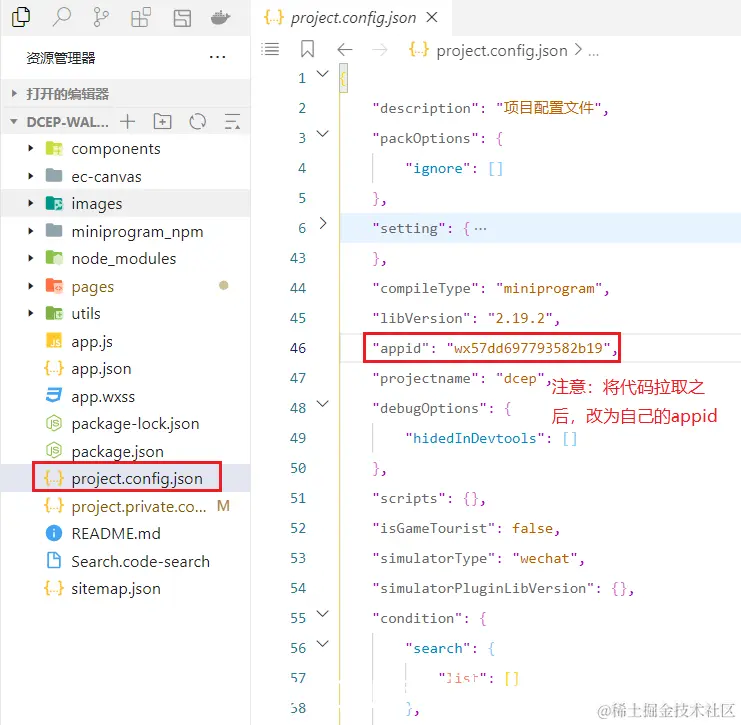Viewport: 741px width, 725px height.
Task: Collapse the condition fold at line 55
Action: (x=322, y=614)
